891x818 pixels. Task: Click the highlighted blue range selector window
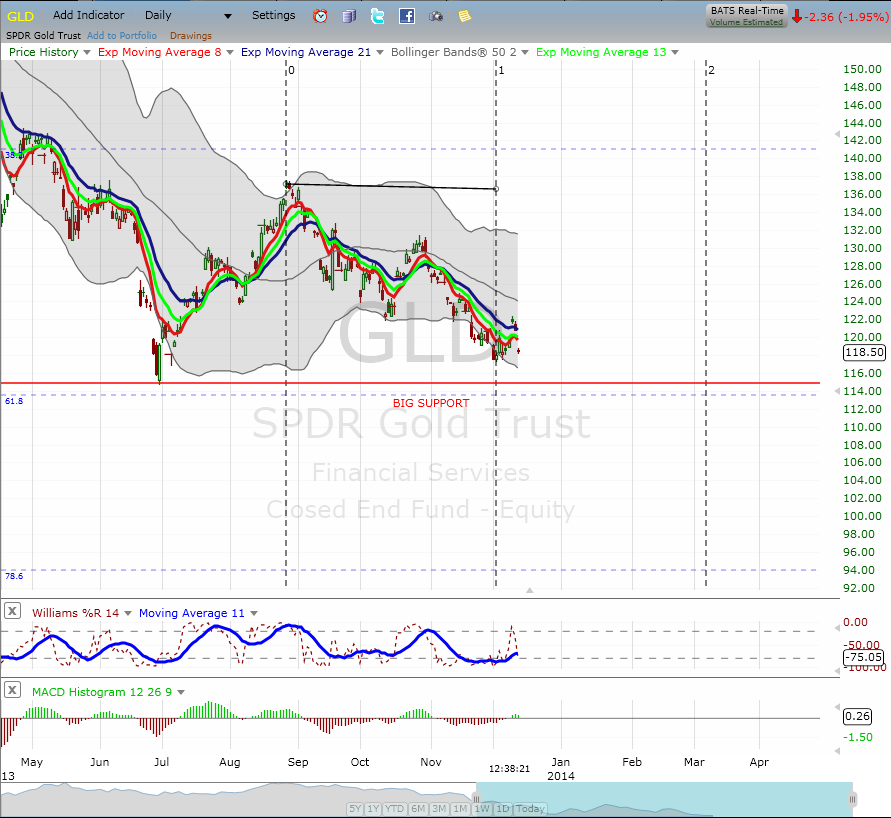click(x=664, y=799)
